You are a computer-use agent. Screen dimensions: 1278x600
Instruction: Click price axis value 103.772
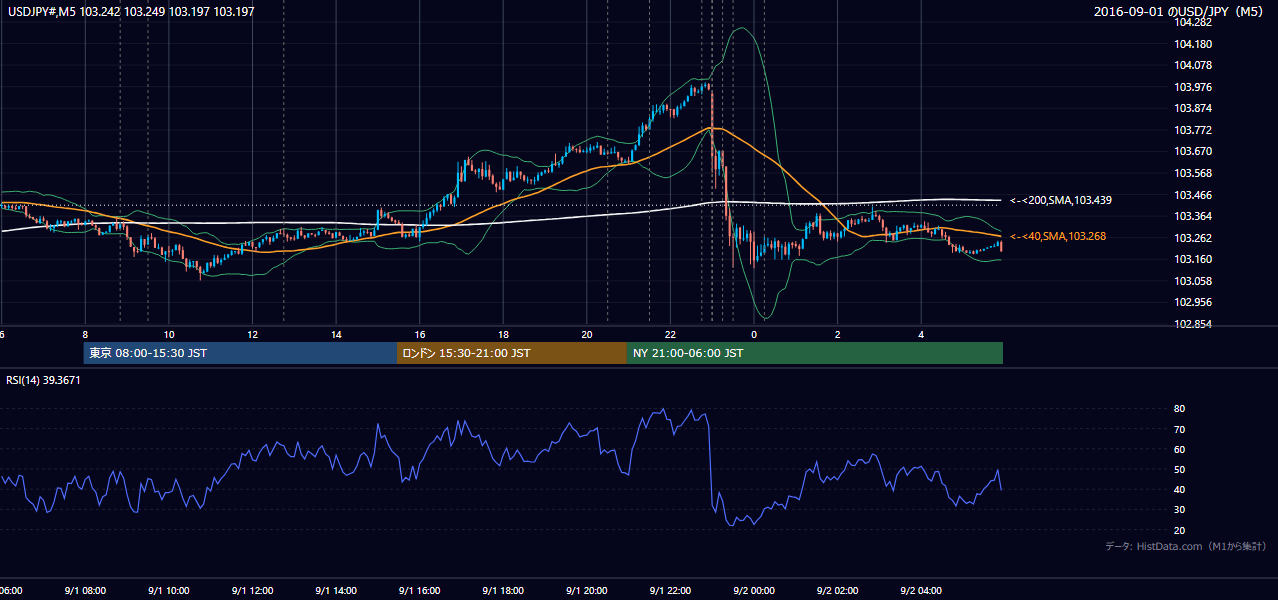[x=1194, y=130]
